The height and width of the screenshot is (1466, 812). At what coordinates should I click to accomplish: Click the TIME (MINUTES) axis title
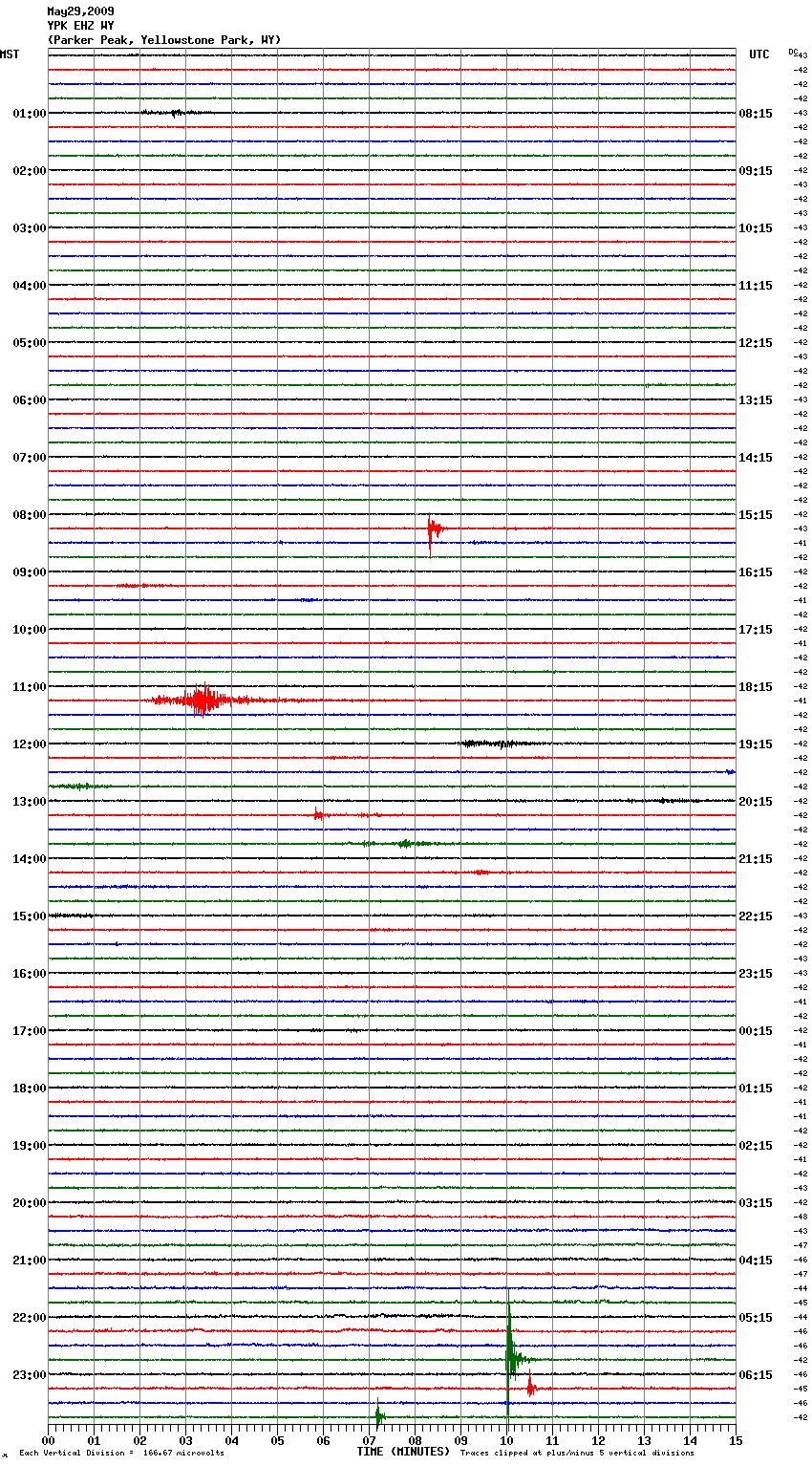(x=403, y=1452)
